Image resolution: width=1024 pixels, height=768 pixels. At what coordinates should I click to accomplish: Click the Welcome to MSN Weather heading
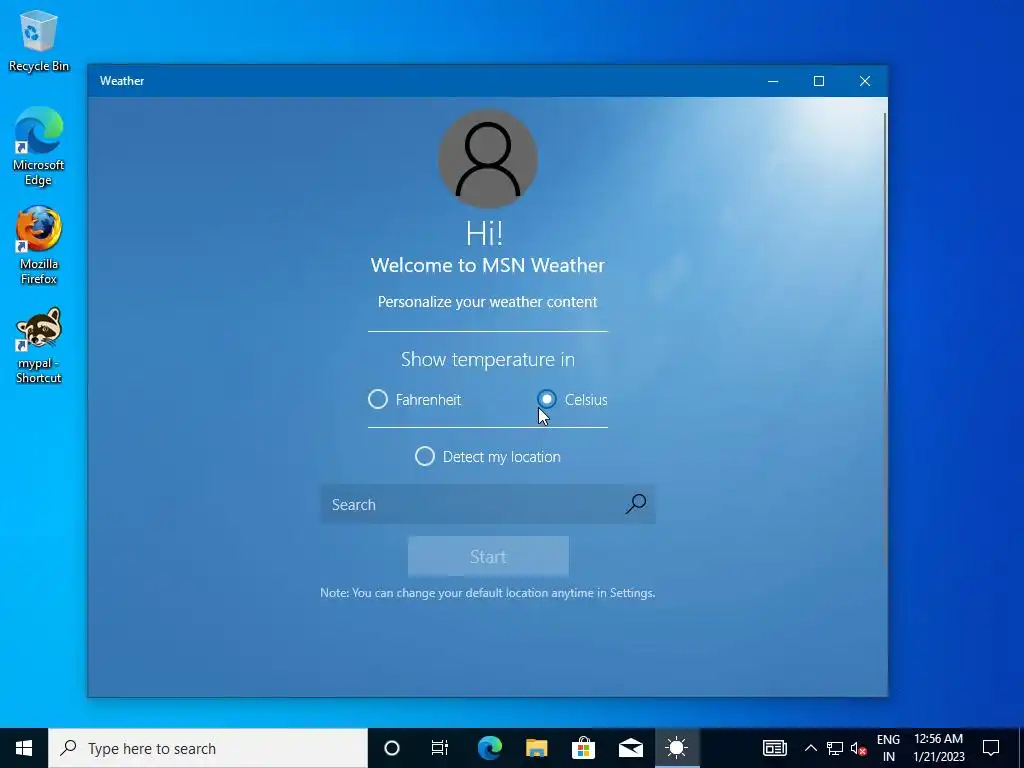click(x=488, y=265)
